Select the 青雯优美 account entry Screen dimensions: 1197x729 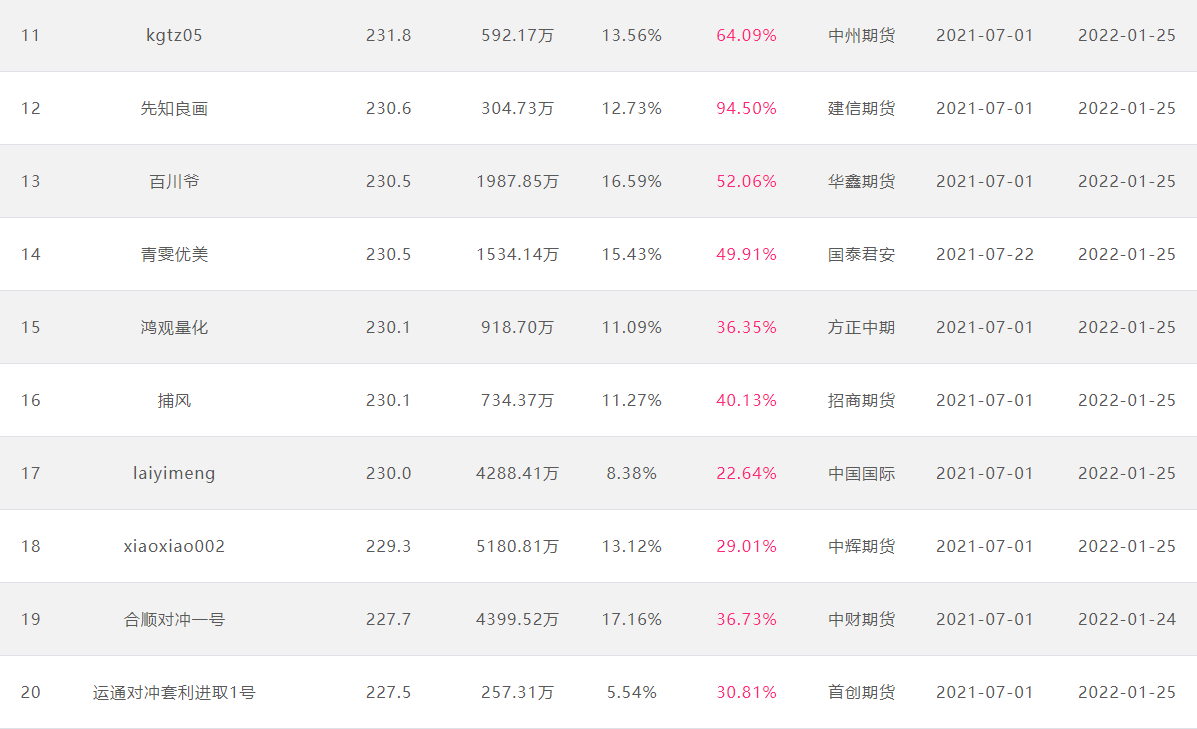pos(174,254)
